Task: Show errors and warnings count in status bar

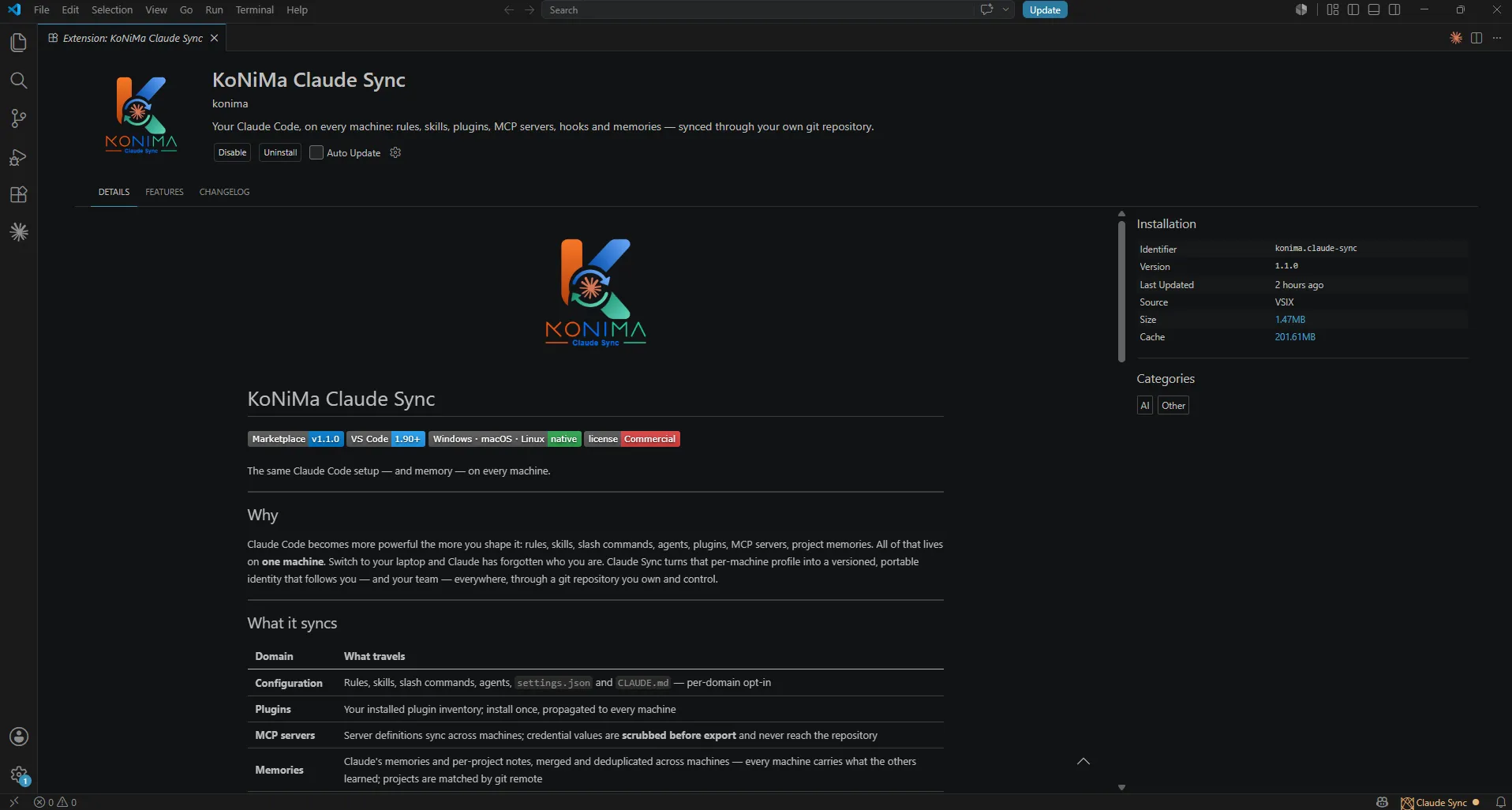Action: (55, 802)
